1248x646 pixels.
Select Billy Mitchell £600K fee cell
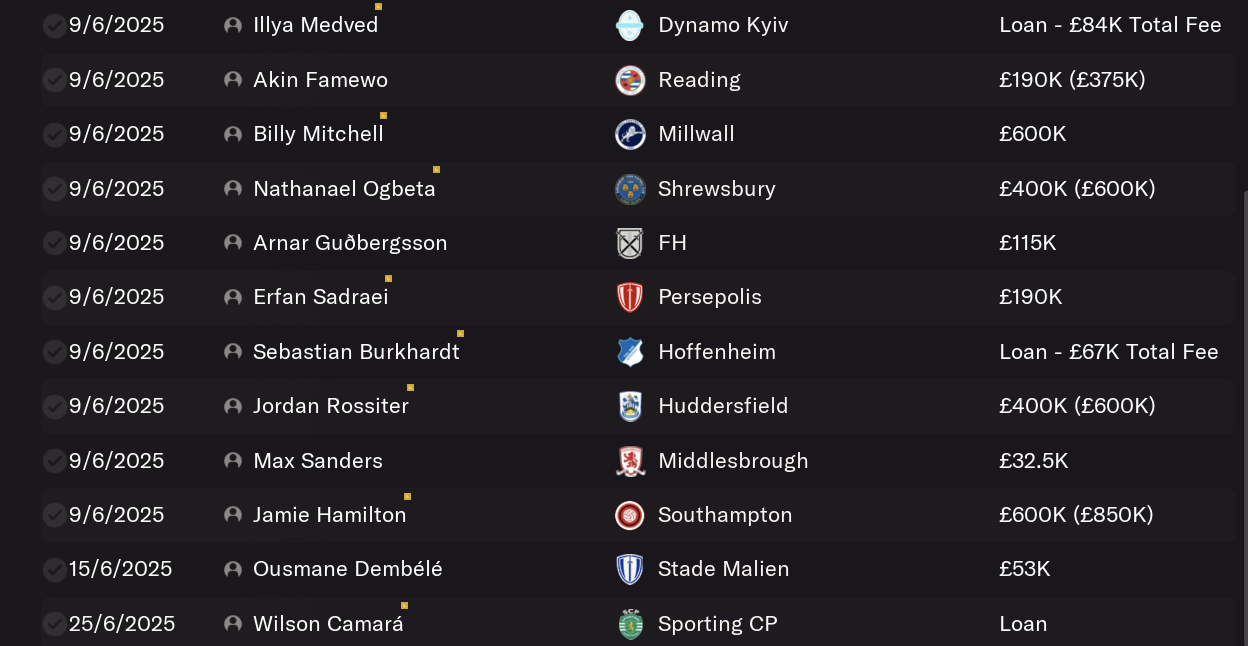tap(1032, 134)
